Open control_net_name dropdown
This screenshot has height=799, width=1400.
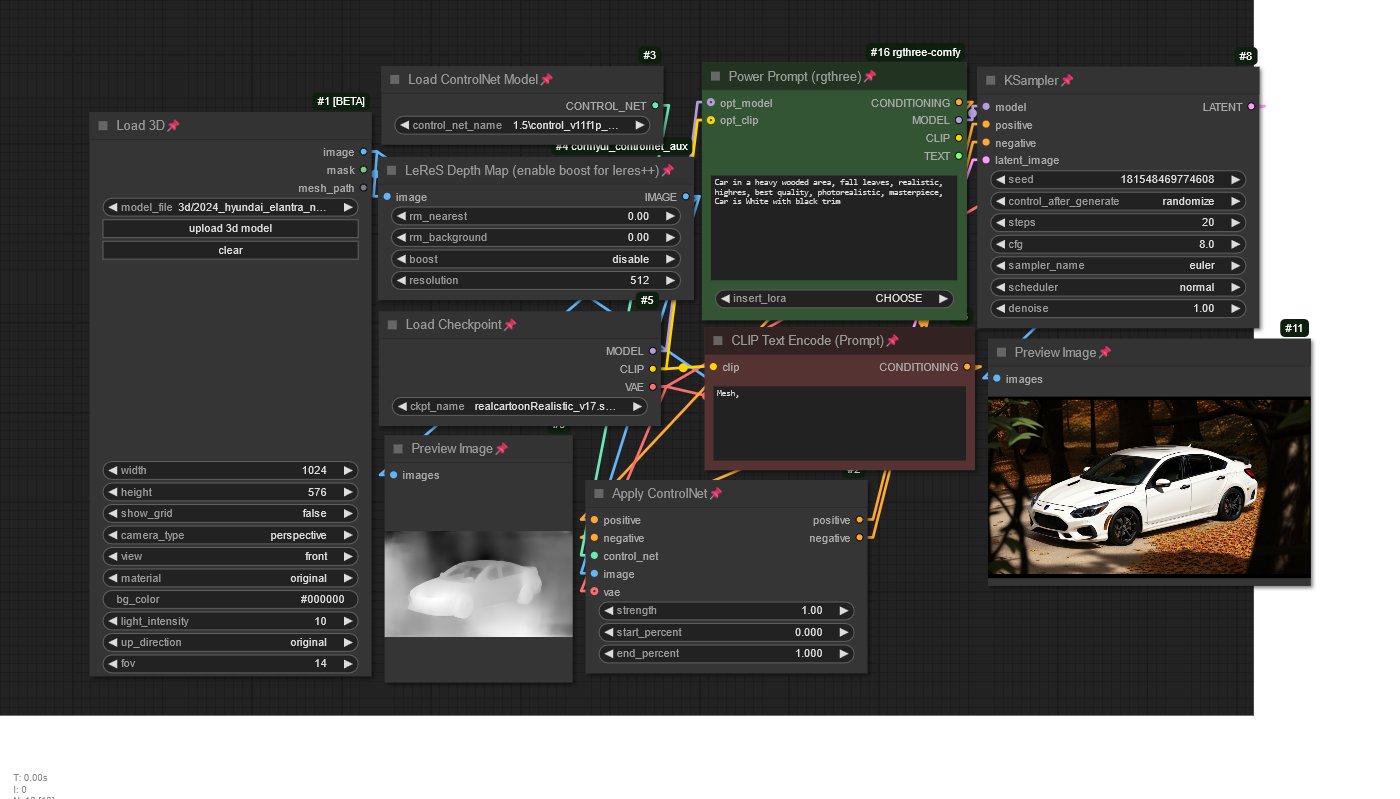click(522, 126)
